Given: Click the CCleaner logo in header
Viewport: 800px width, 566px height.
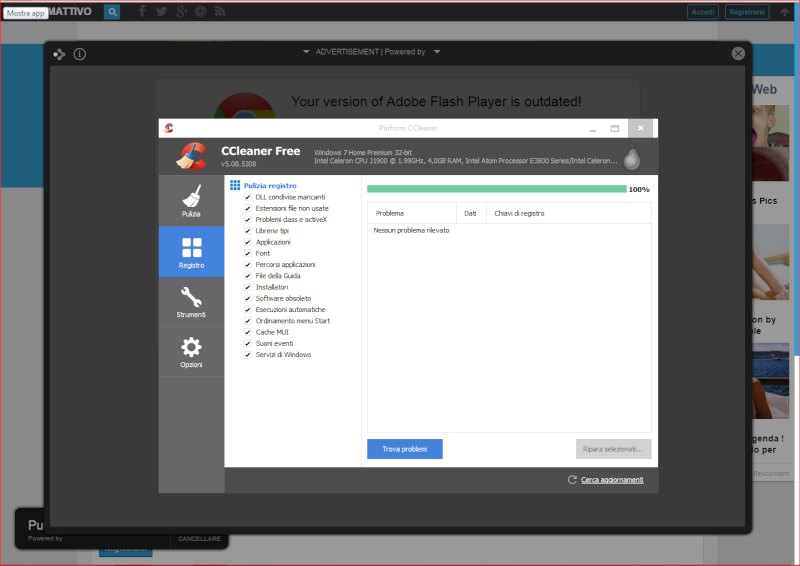Looking at the screenshot, I should pyautogui.click(x=192, y=156).
